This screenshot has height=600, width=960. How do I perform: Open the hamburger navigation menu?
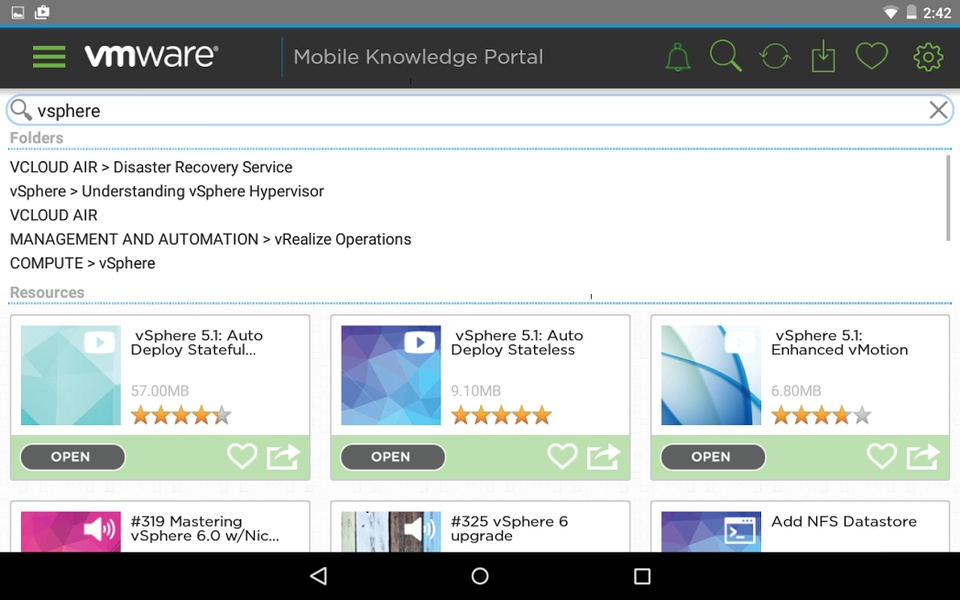tap(49, 57)
